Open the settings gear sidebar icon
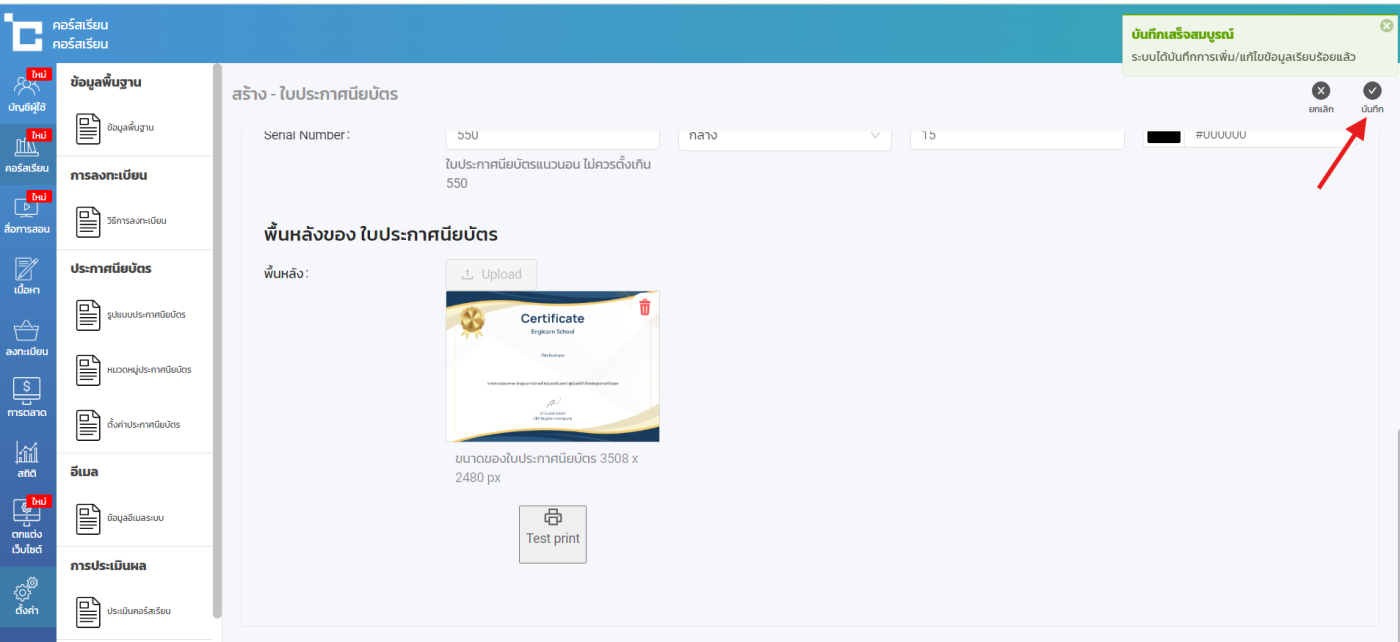This screenshot has height=642, width=1400. (x=27, y=596)
